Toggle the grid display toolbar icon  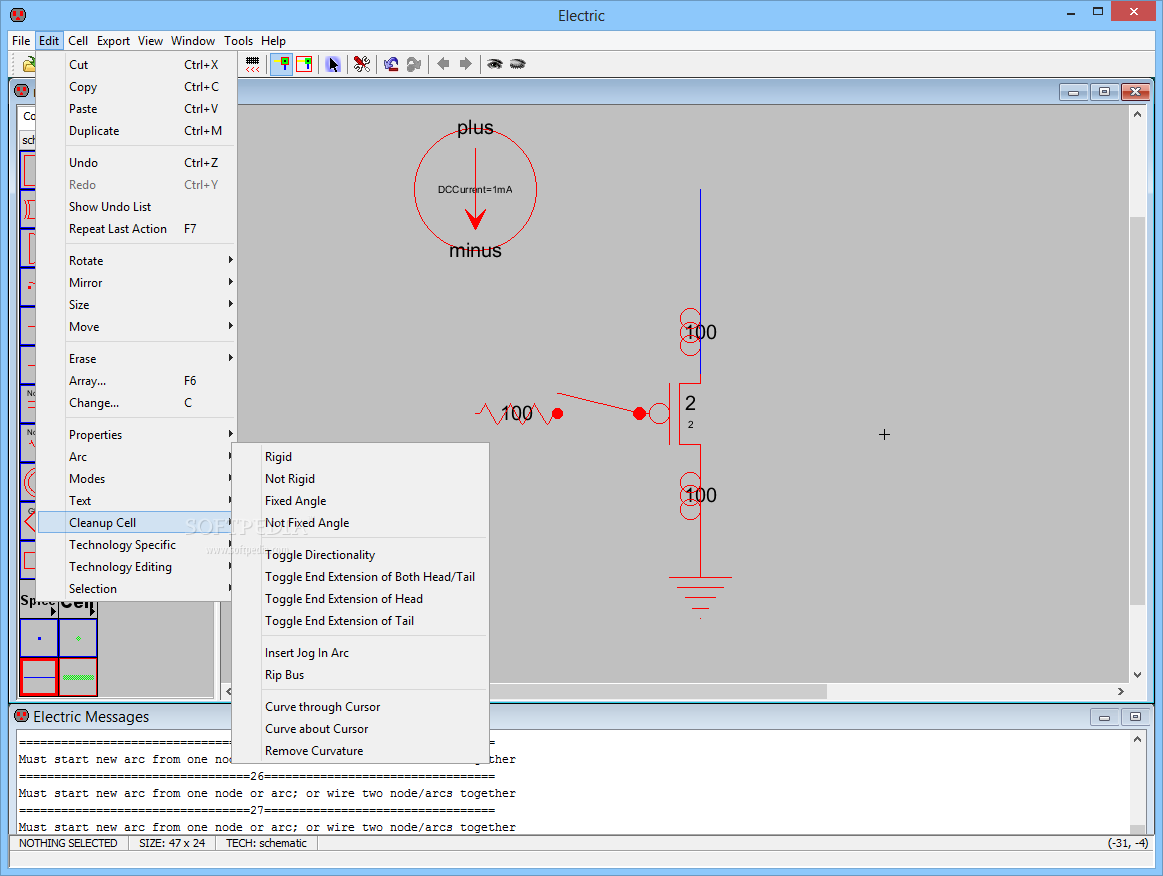point(253,65)
